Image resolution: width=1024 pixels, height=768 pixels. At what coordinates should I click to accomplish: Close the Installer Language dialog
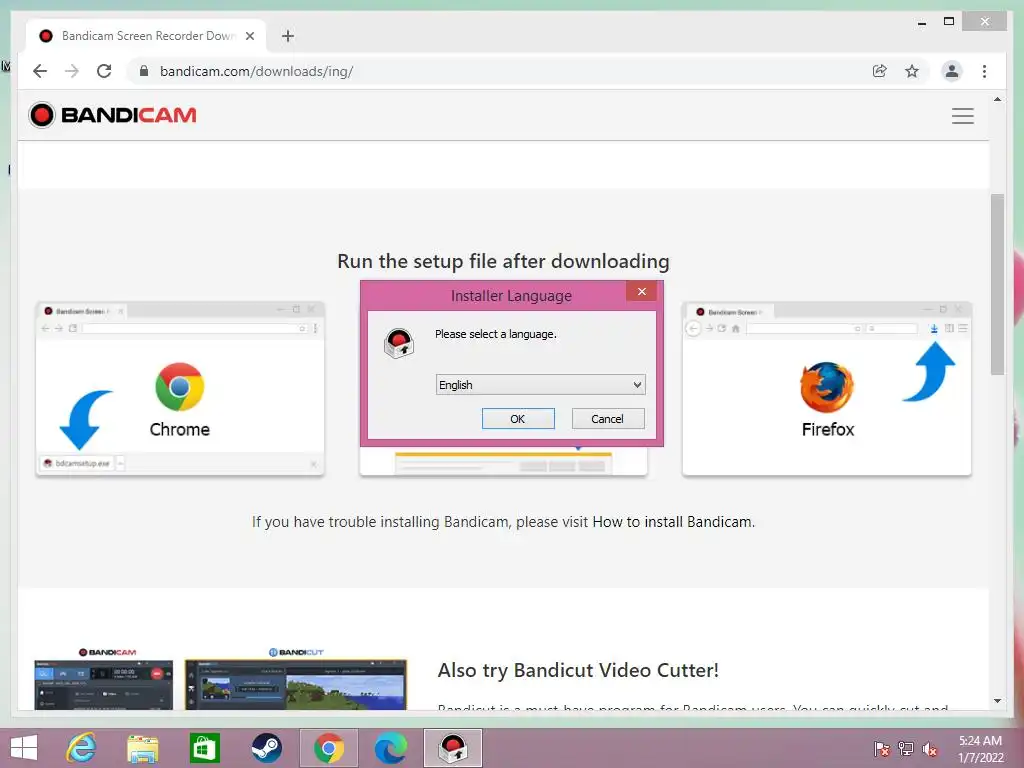(641, 291)
